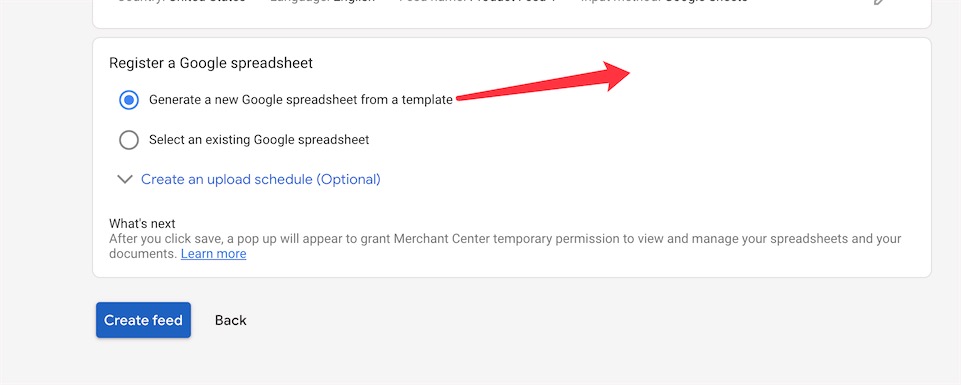The height and width of the screenshot is (385, 961).
Task: Expand Create an upload schedule (Optional)
Action: (261, 180)
